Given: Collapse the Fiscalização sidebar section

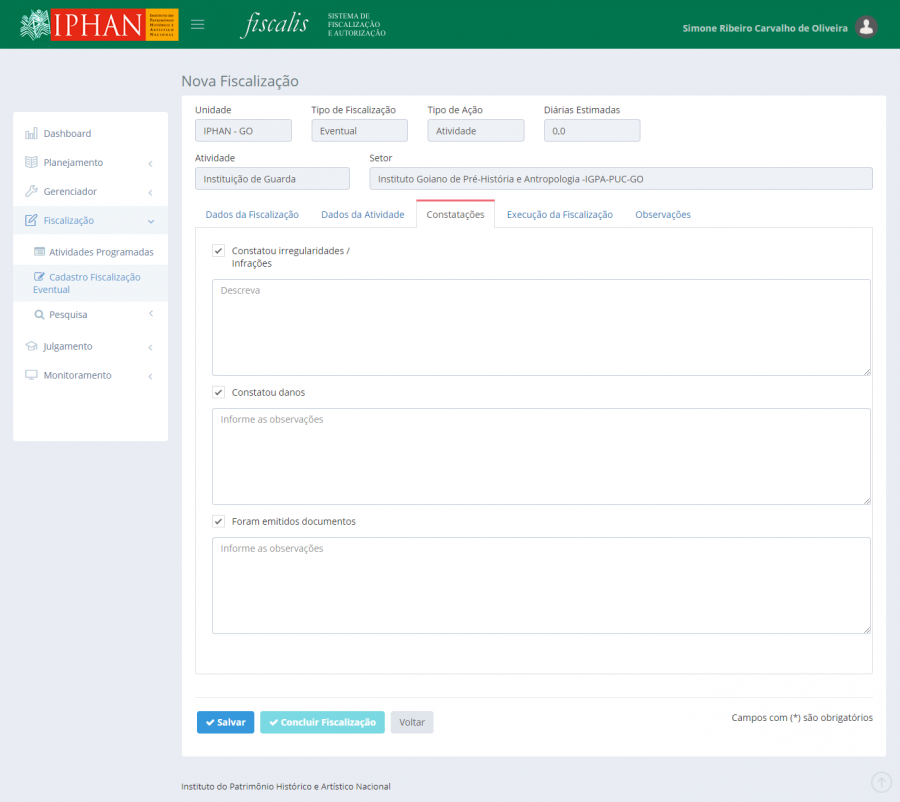Looking at the screenshot, I should [150, 220].
